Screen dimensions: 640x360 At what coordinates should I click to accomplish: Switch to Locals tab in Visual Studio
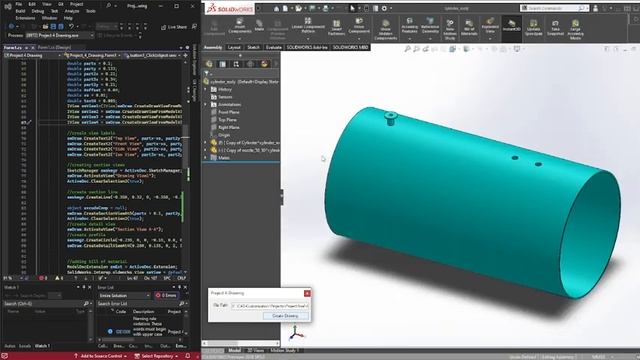25,346
